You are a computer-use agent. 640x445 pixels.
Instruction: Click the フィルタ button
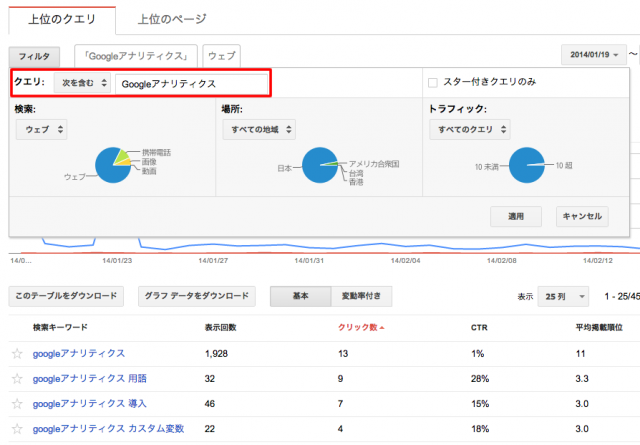[x=34, y=56]
